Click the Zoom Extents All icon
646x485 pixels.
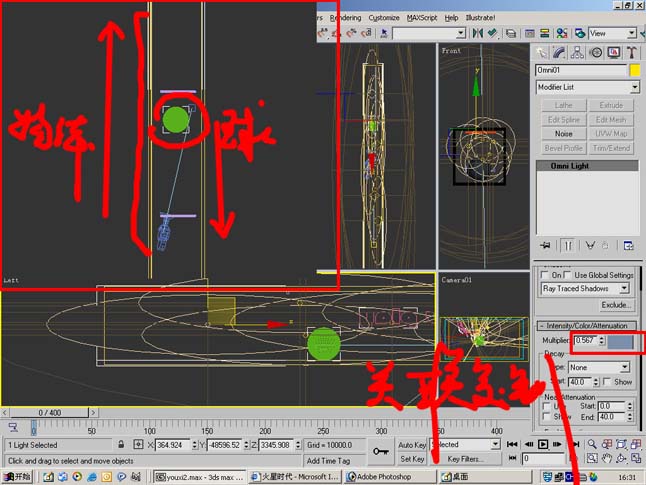coord(636,444)
